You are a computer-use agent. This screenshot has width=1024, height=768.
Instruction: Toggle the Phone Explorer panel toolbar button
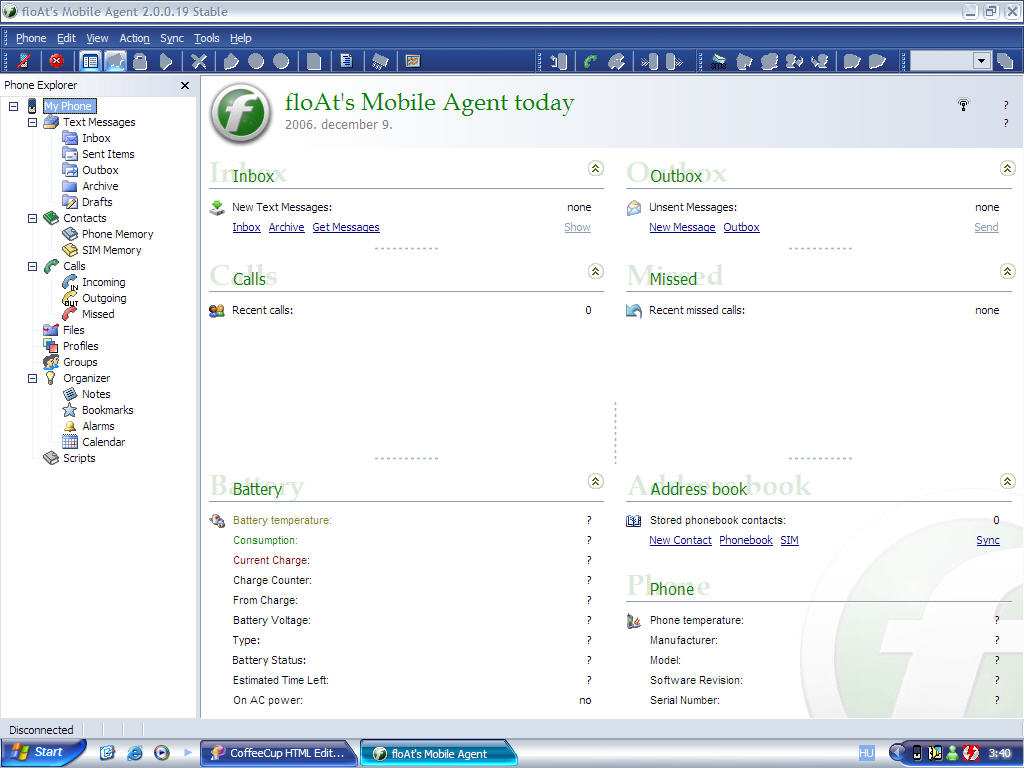coord(90,61)
